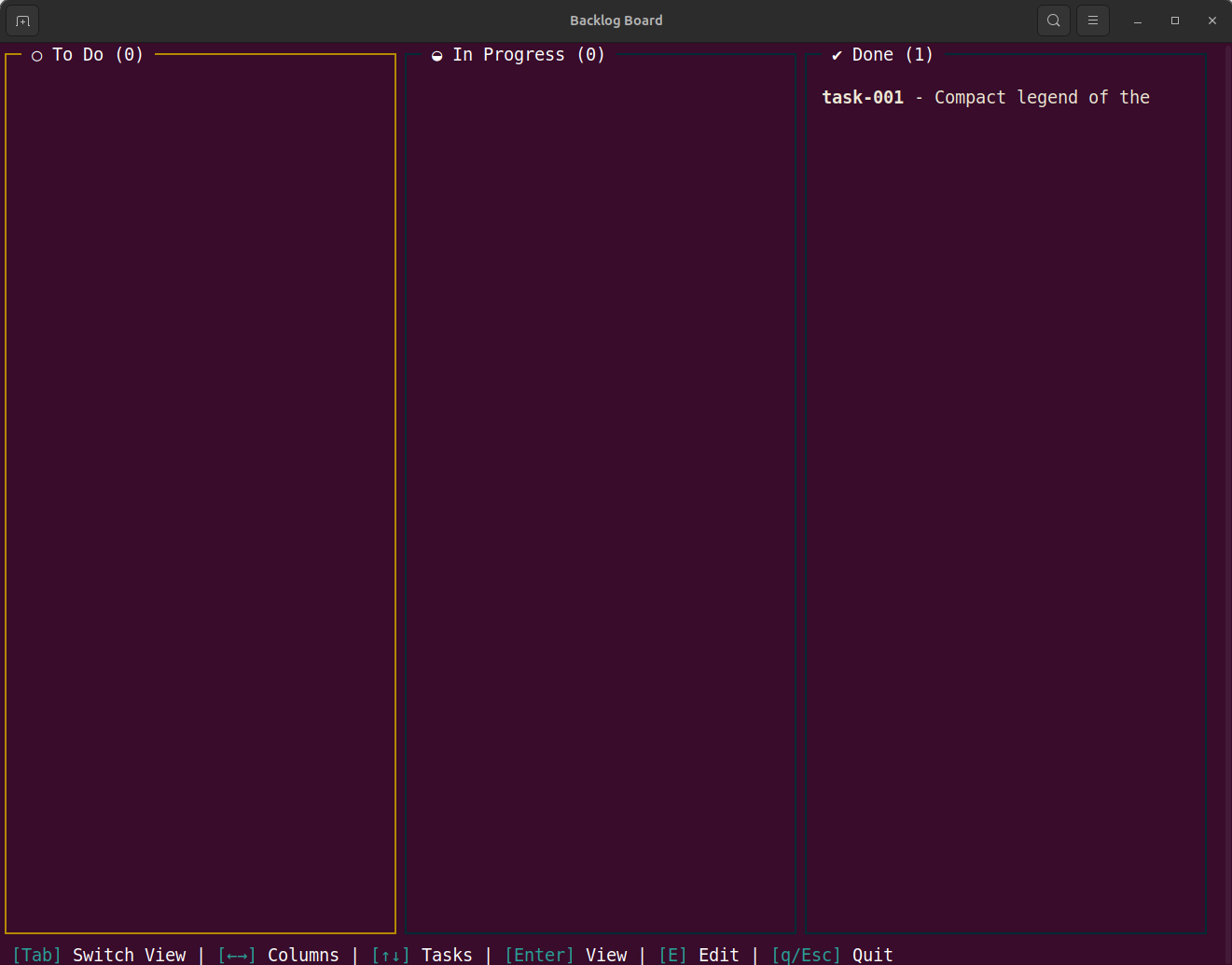Click the checkmark icon beside Done
This screenshot has height=965, width=1232.
[837, 56]
